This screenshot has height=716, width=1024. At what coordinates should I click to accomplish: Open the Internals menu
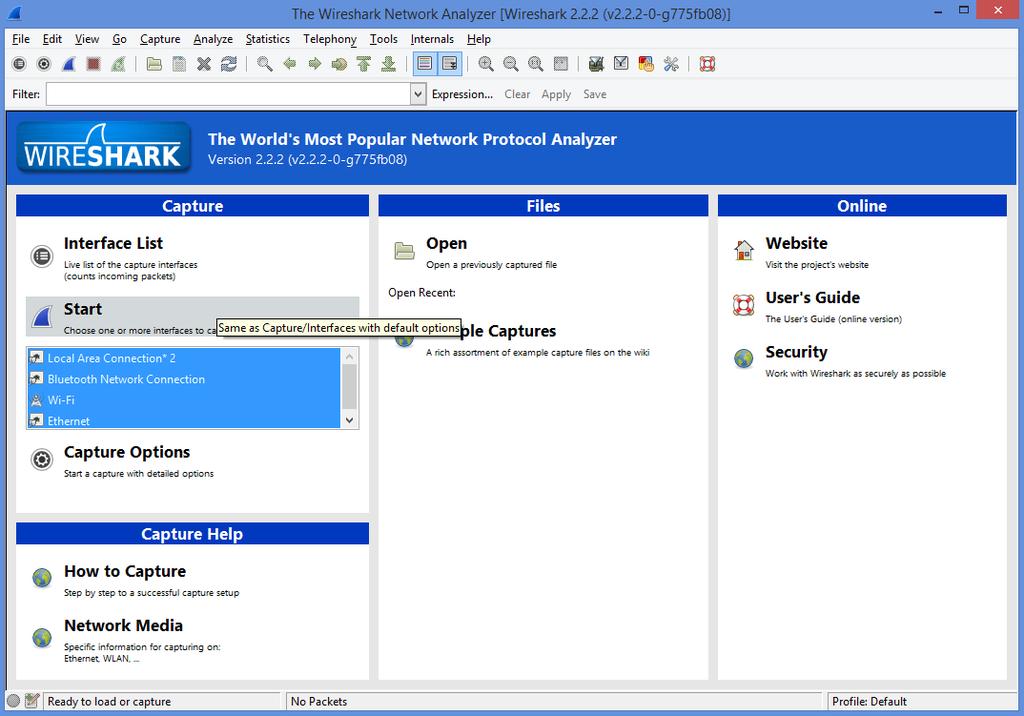point(432,39)
